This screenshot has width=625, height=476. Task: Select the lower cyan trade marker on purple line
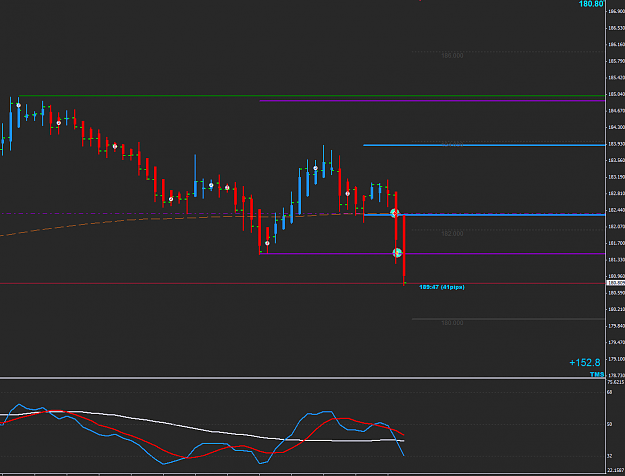tap(397, 252)
